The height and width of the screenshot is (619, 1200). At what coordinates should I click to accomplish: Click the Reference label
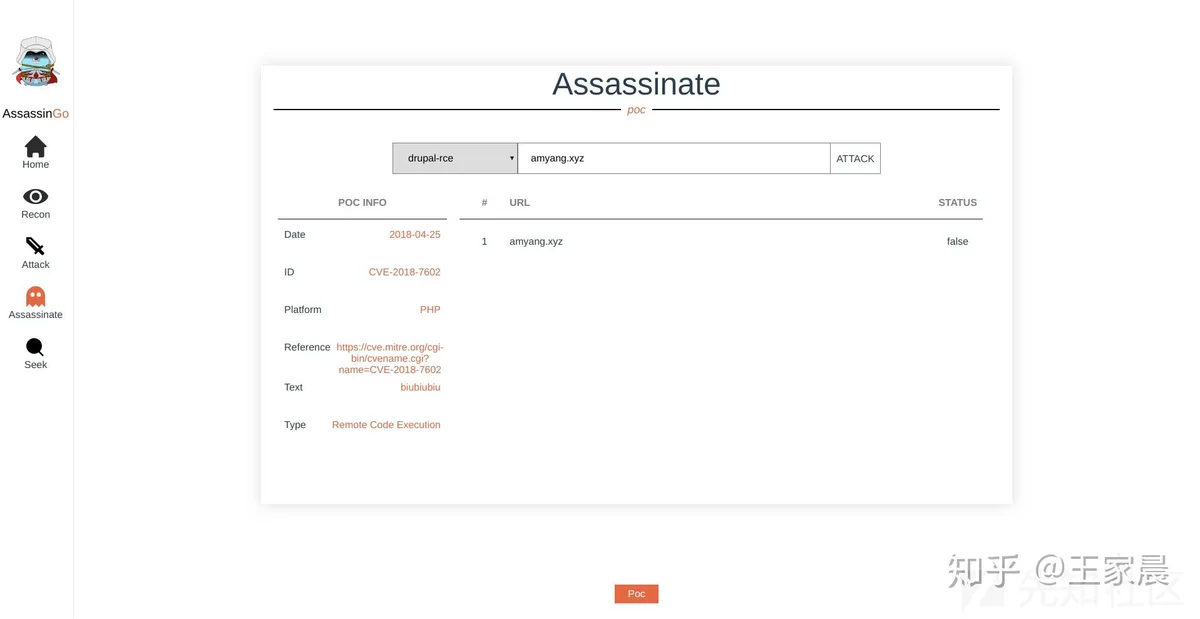coord(307,347)
